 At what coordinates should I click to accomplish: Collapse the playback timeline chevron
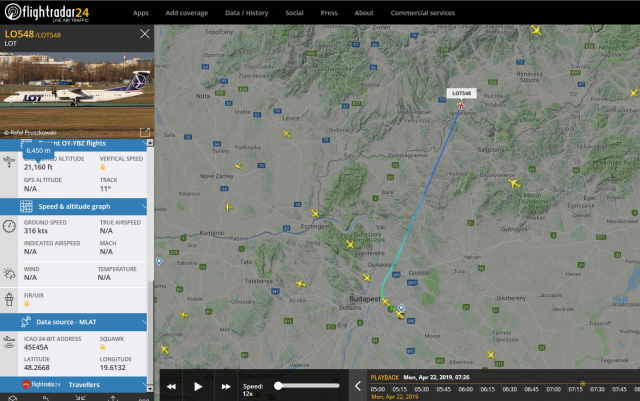[x=358, y=386]
